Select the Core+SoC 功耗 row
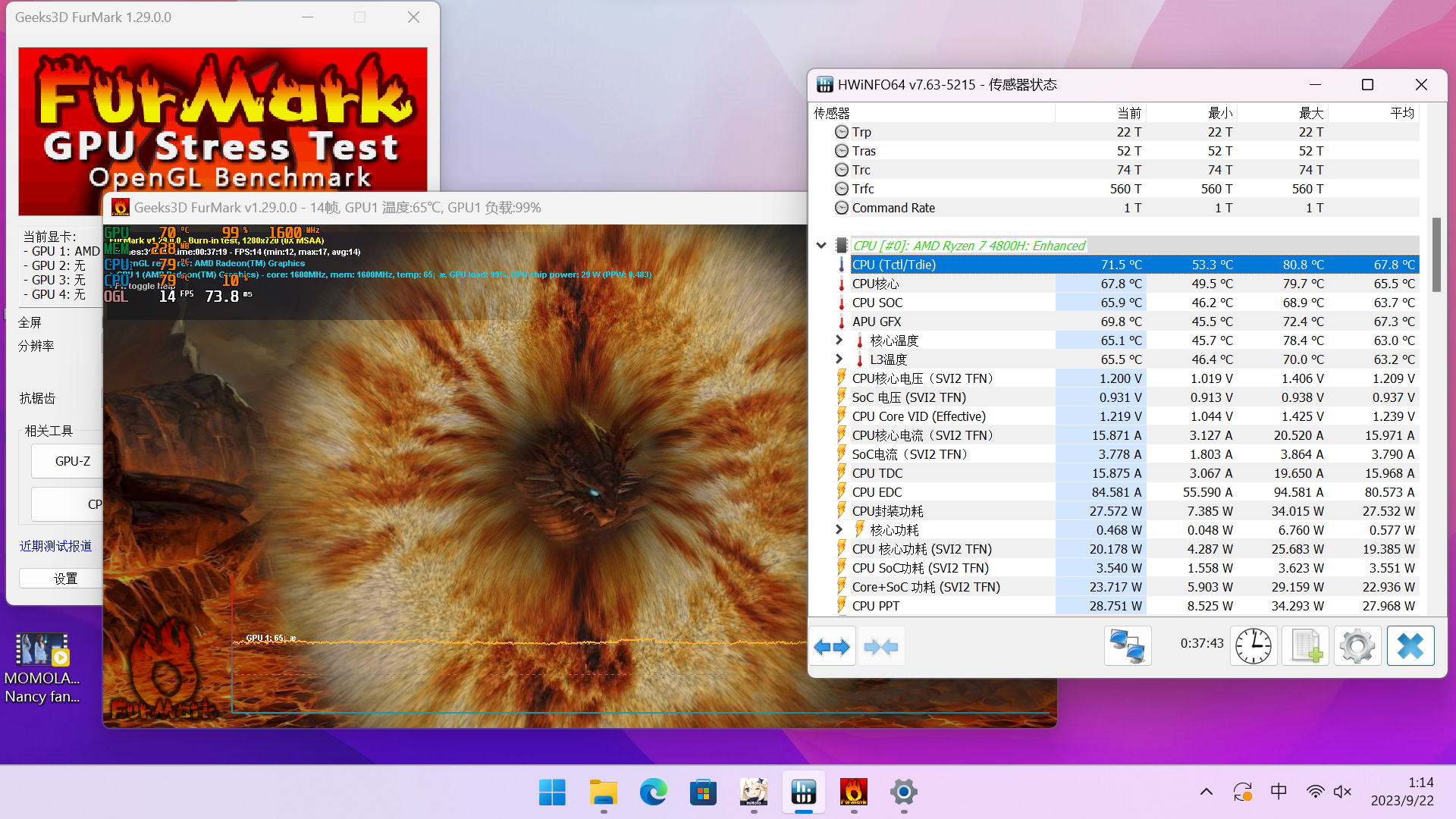This screenshot has height=819, width=1456. (x=1127, y=587)
